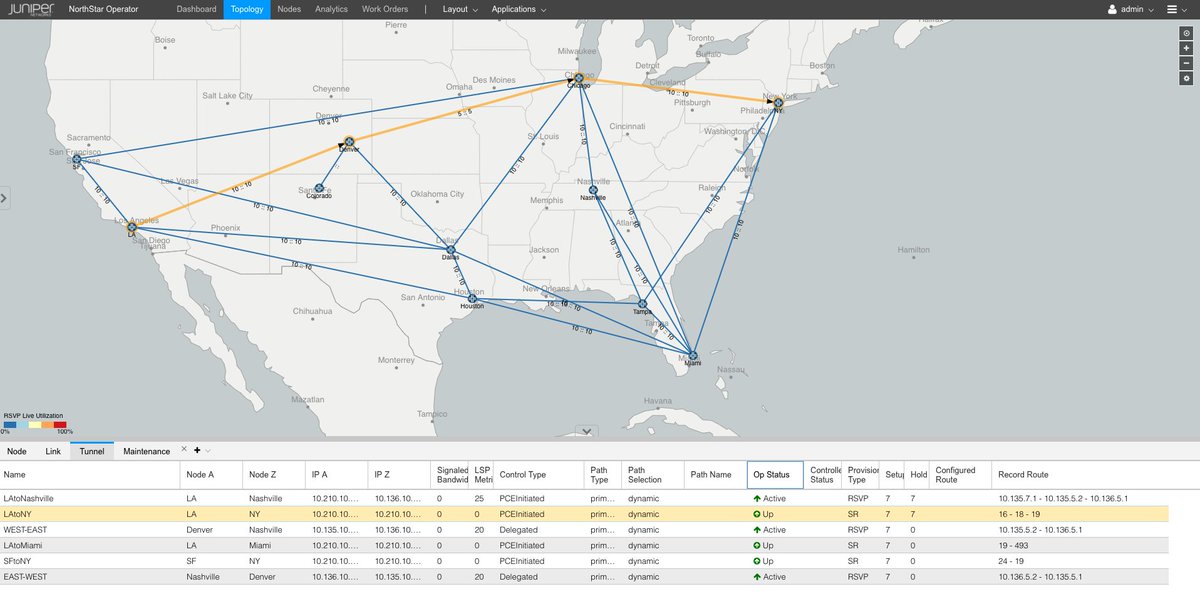Sort by the Name column header
Screen dimensions: 1200x594
90,474
